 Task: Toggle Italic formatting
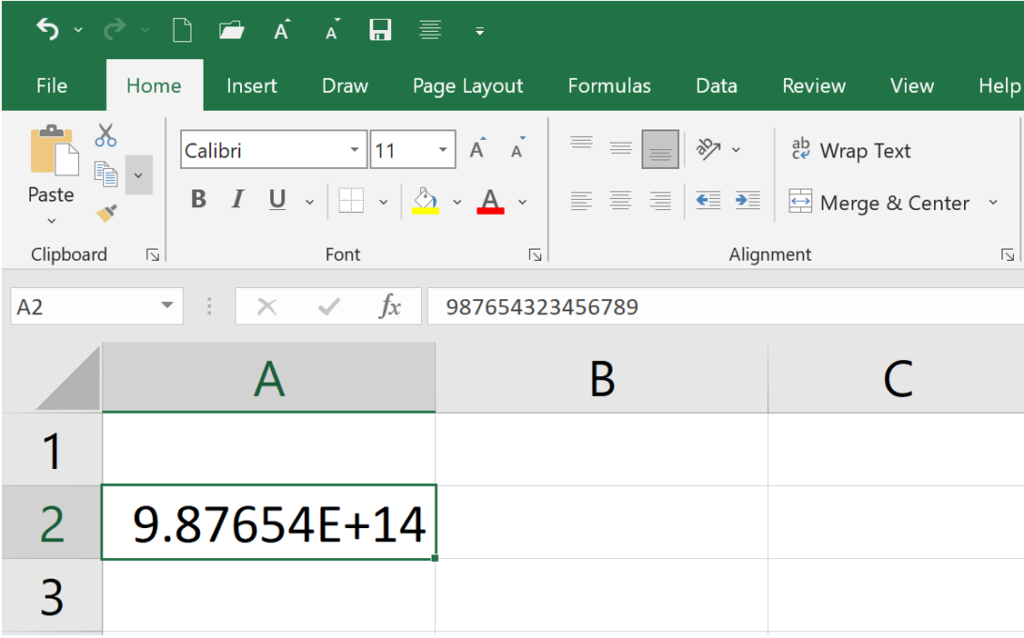pos(237,200)
